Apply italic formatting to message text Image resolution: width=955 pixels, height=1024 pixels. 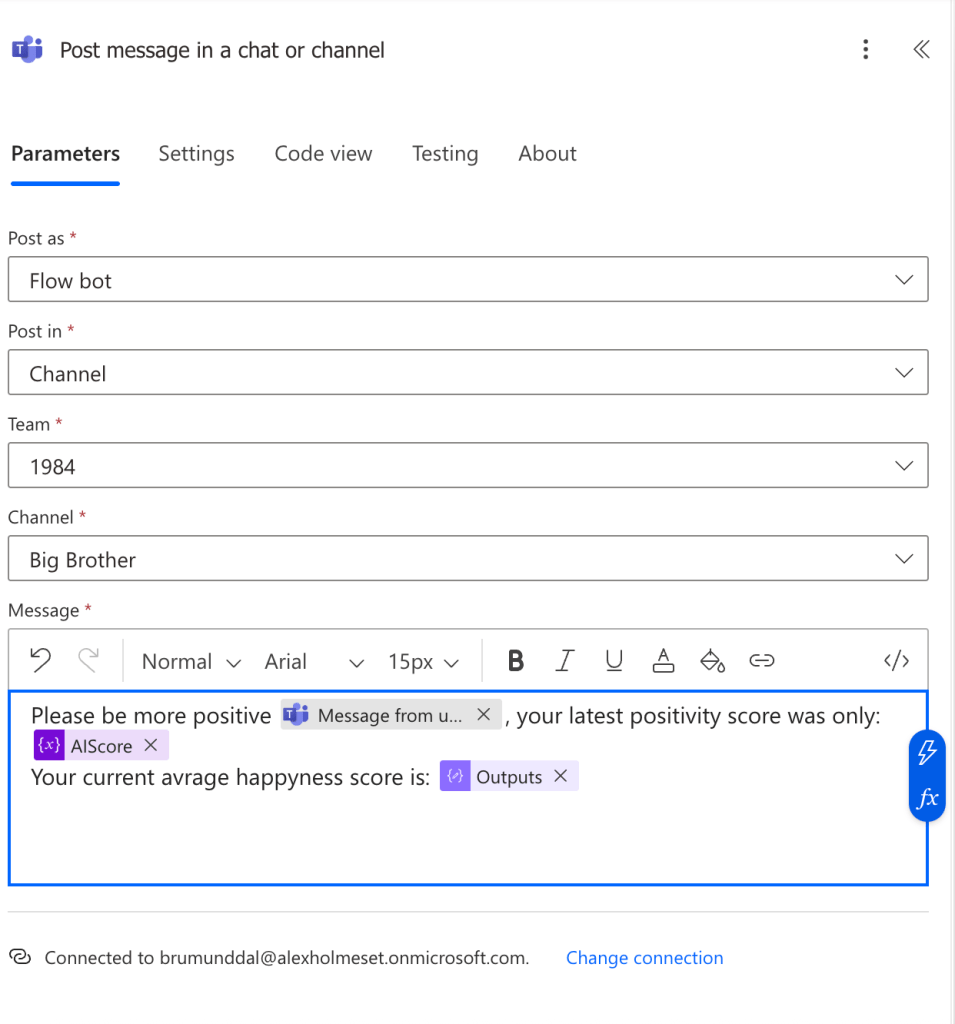(565, 661)
